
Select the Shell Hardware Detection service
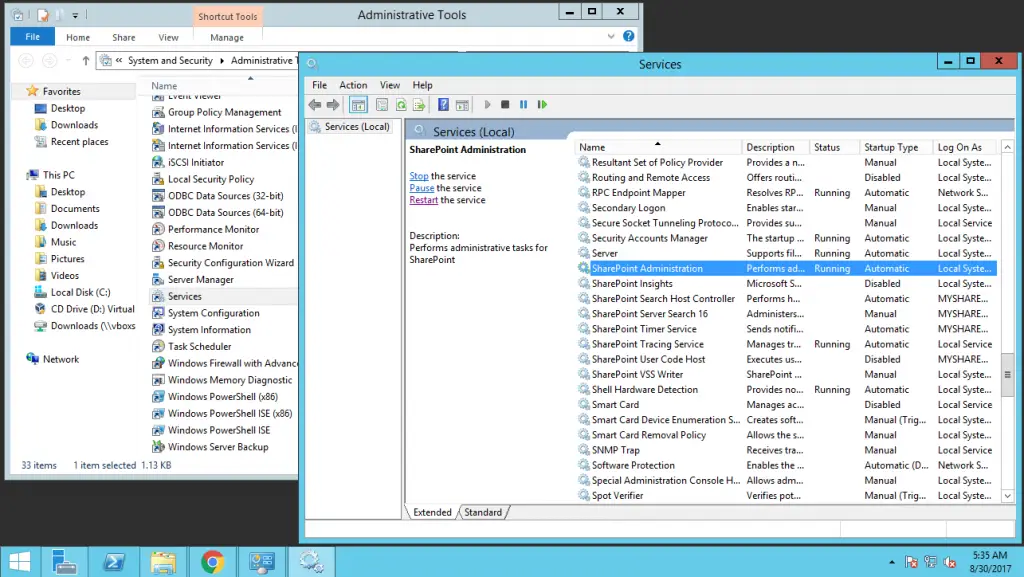[x=786, y=390]
